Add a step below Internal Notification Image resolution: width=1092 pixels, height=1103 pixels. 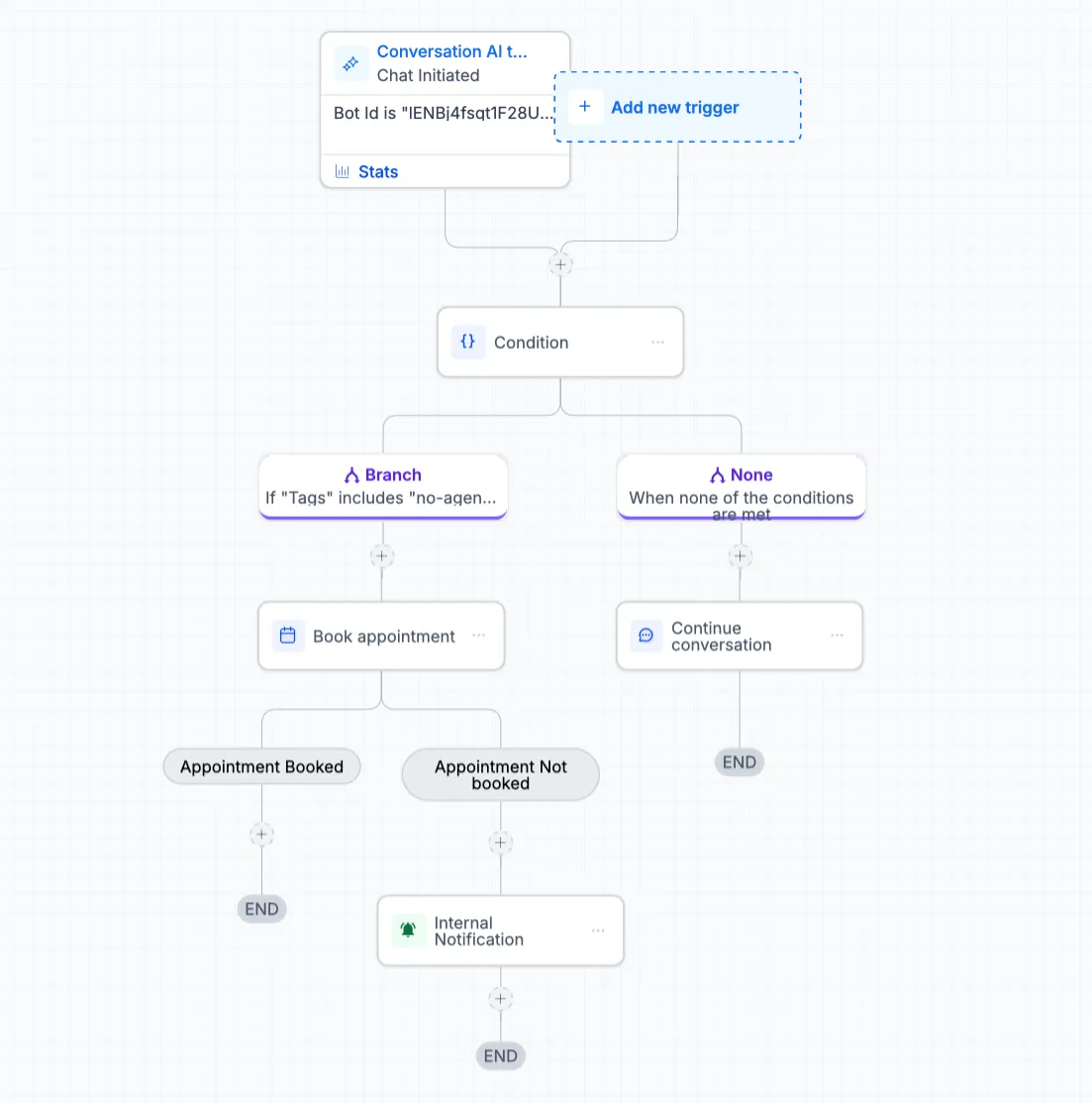tap(501, 998)
